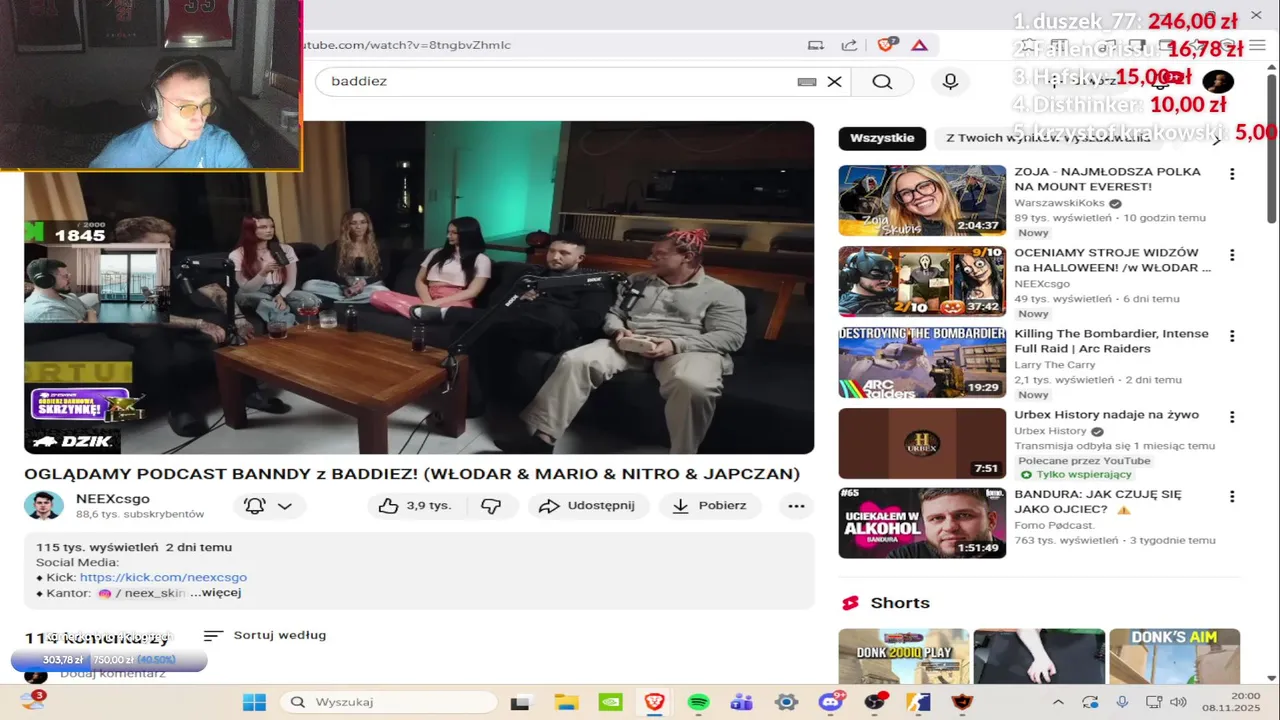Open Spotify from the taskbar

pos(698,702)
